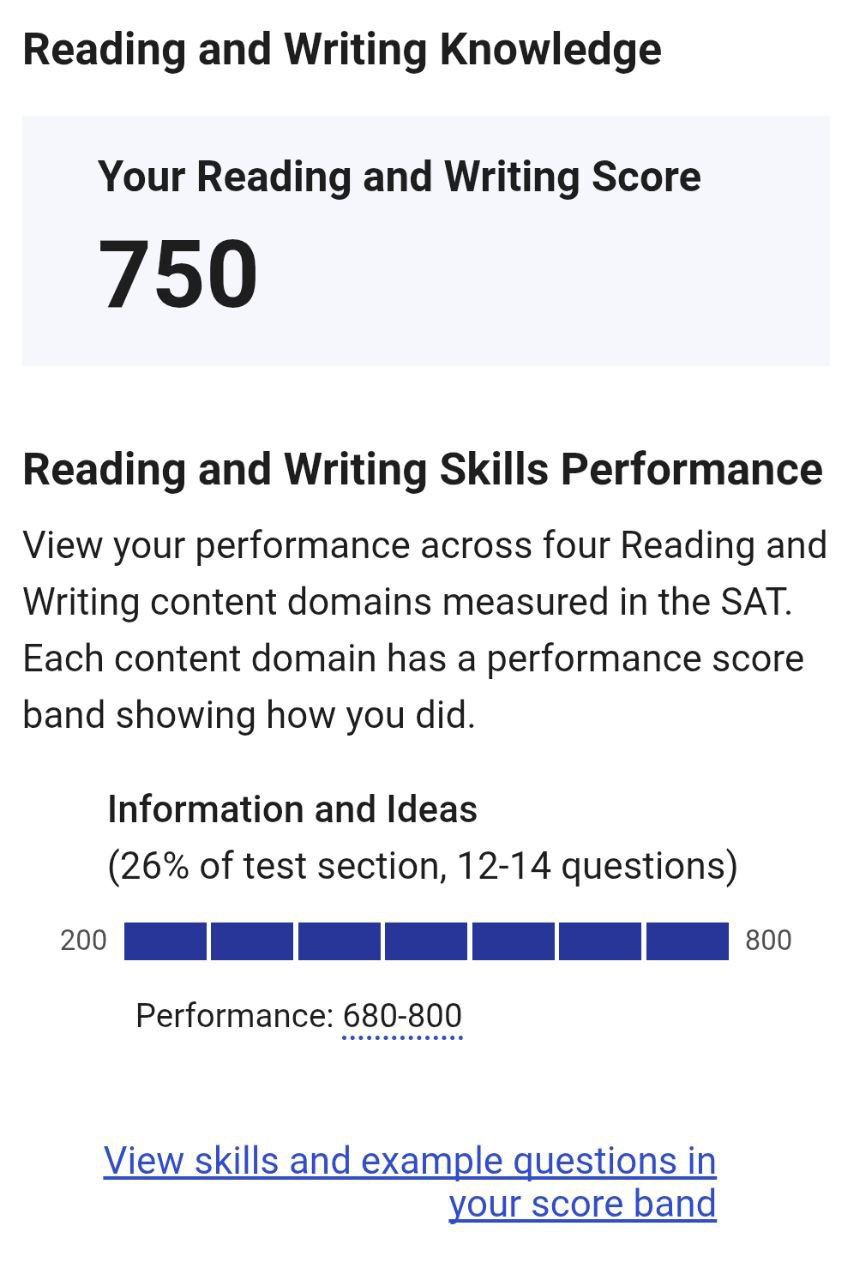The image size is (868, 1280).
Task: Click the dotted-underlined '680-800' tooltip text
Action: (x=403, y=1014)
